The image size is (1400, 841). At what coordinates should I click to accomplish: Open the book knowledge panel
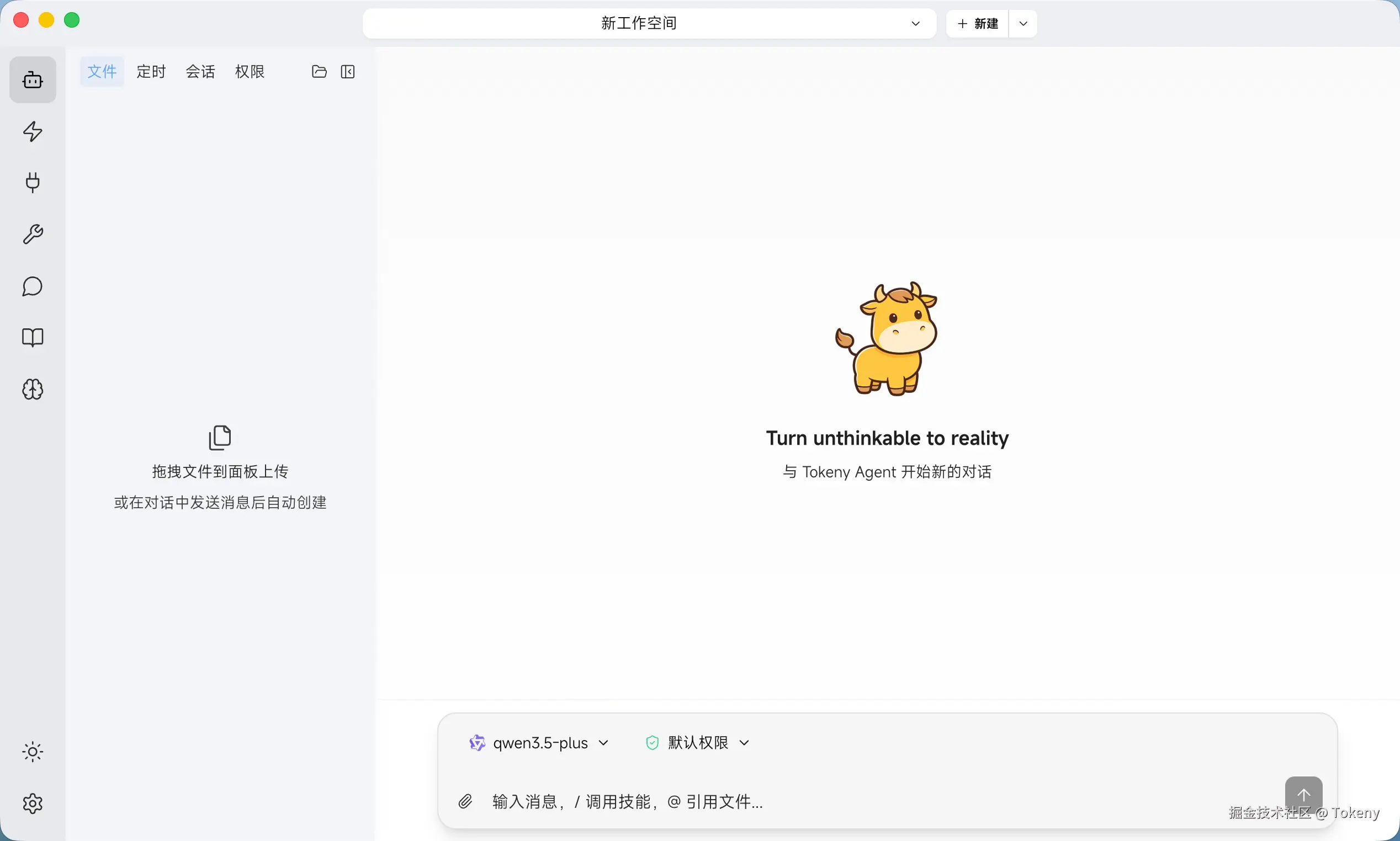[33, 337]
